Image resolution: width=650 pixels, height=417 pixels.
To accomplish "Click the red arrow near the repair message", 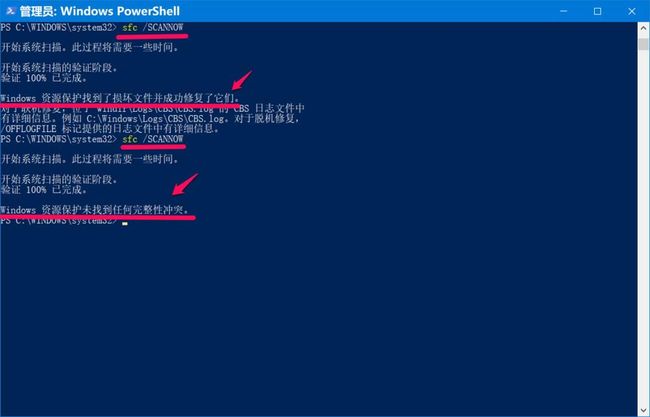I will [x=242, y=80].
